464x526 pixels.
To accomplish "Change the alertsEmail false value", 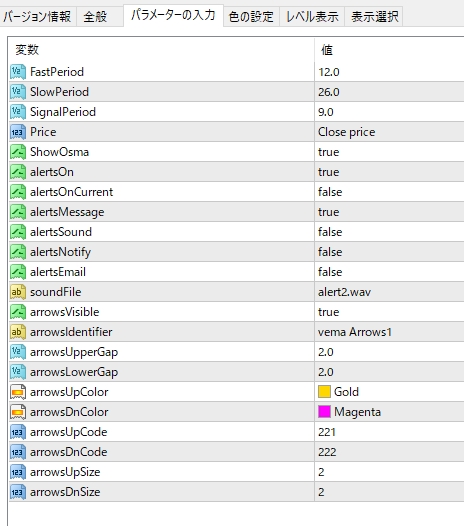I will click(x=330, y=272).
